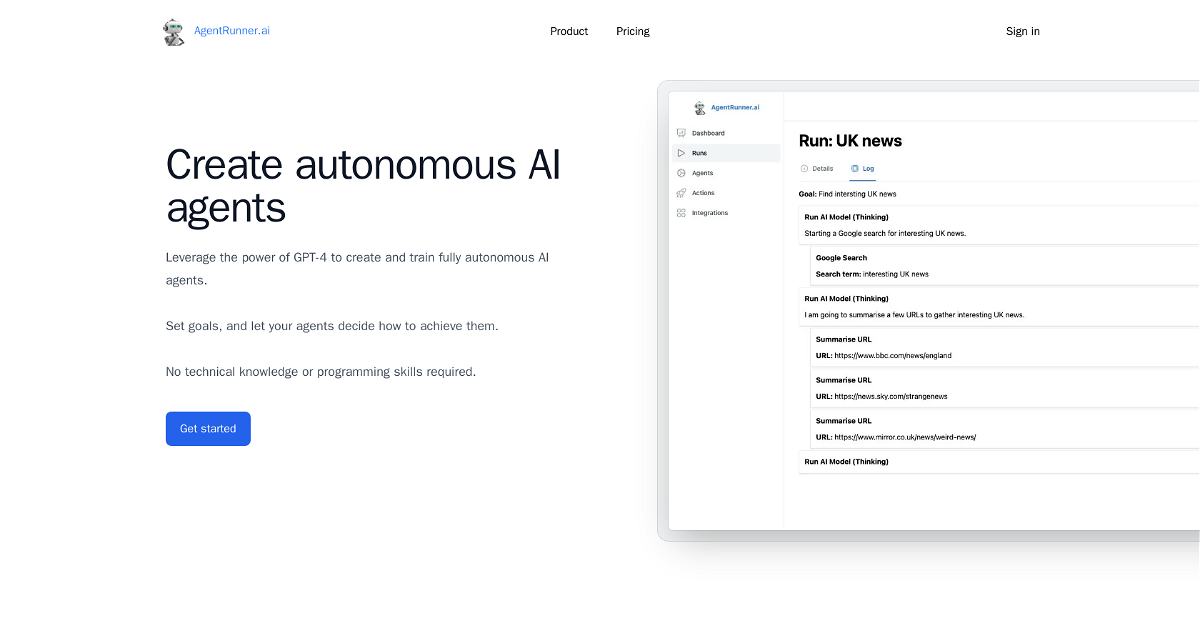Click the Log tab icon
Screen dimensions: 1200x626
(855, 169)
